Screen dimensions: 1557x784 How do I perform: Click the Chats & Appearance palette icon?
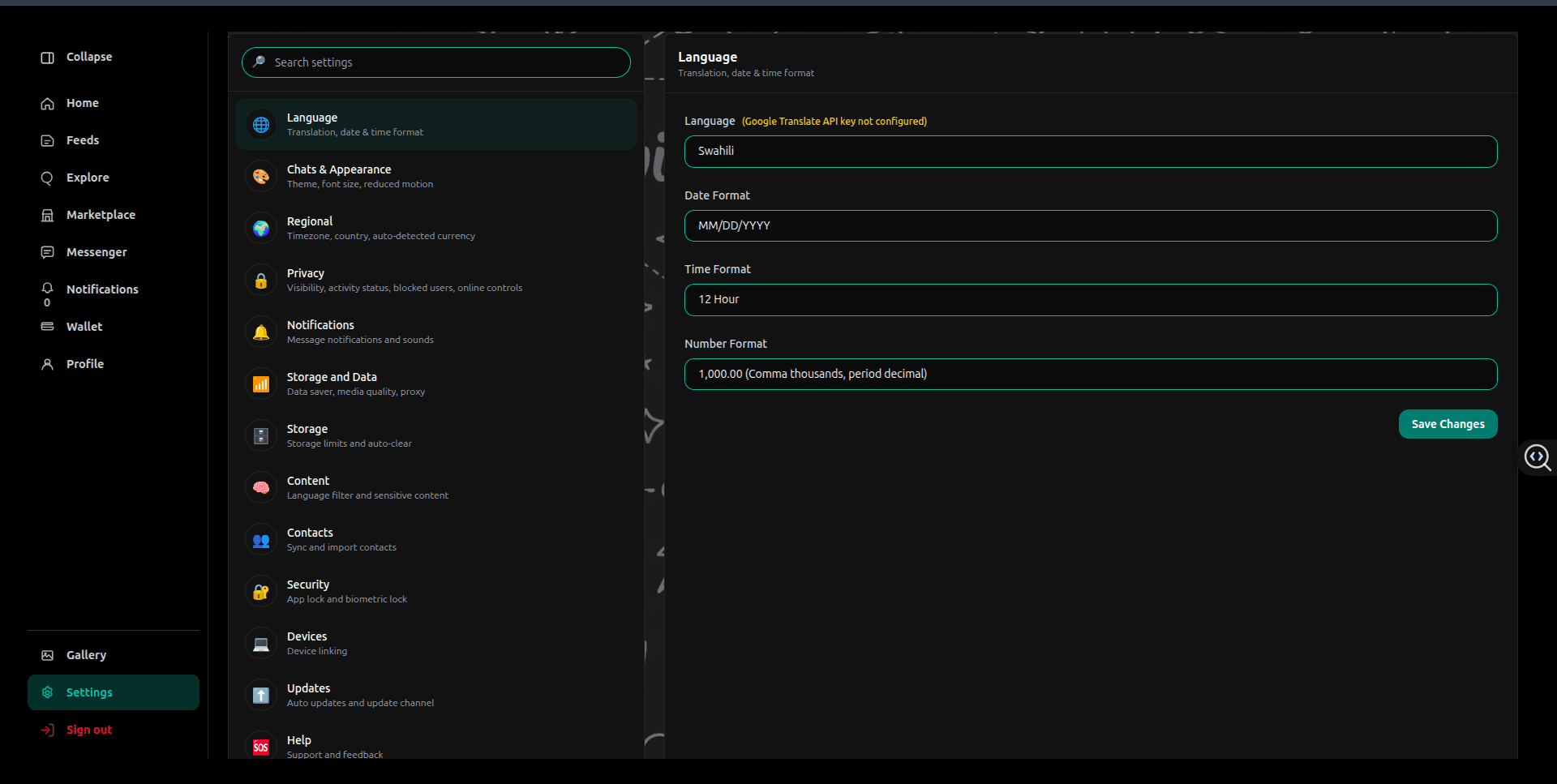tap(261, 177)
